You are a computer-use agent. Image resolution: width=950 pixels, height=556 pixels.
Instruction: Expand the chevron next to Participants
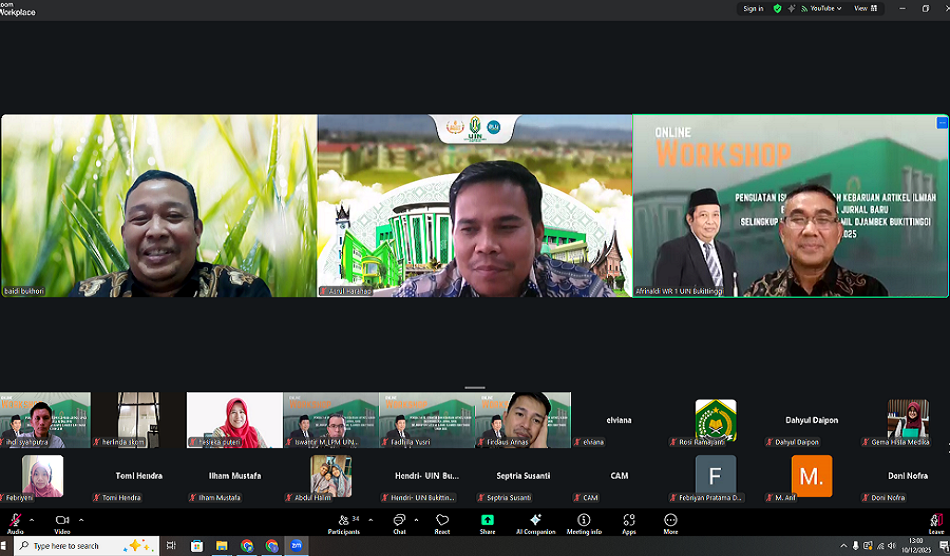pos(370,520)
